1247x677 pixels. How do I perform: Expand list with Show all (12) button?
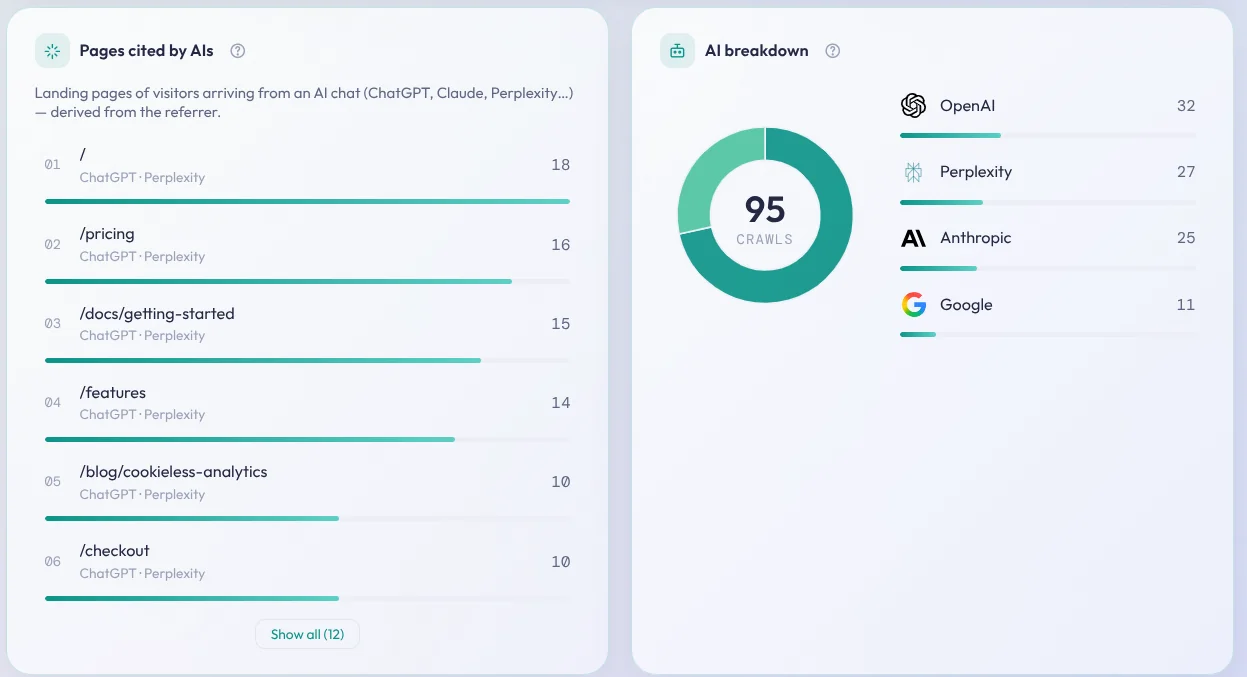[x=307, y=634]
